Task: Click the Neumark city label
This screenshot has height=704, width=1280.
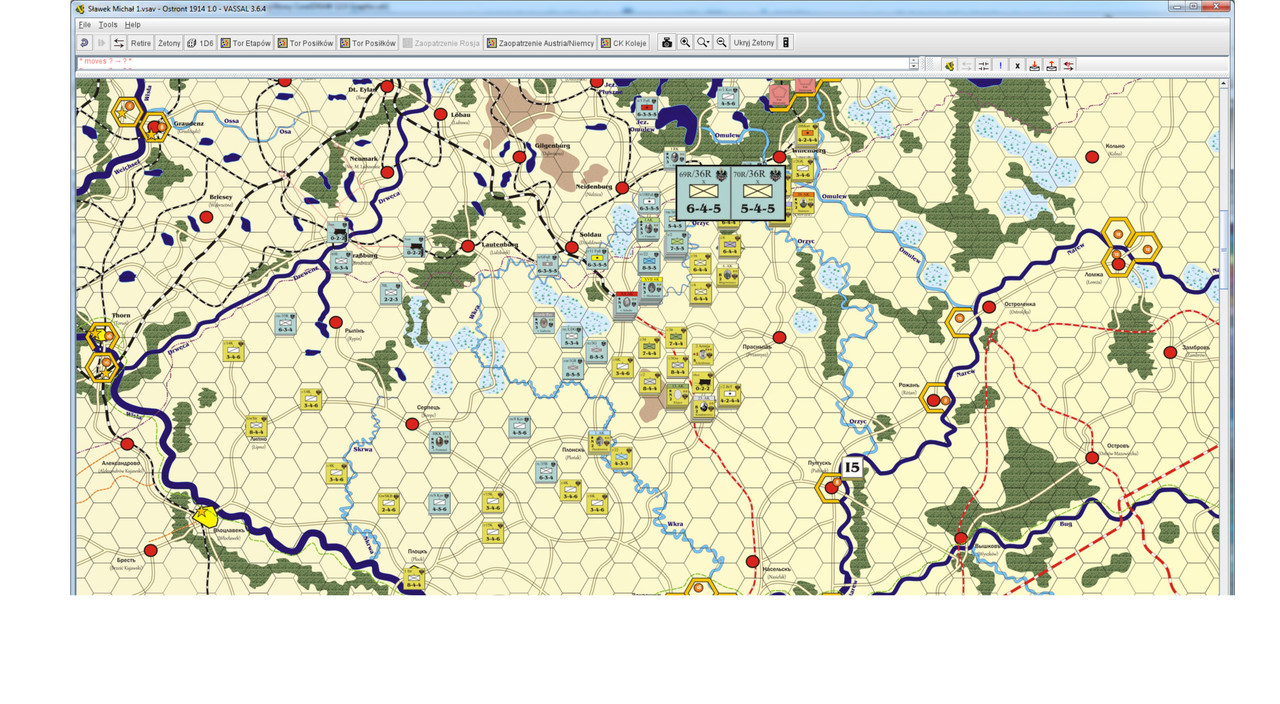Action: click(364, 159)
